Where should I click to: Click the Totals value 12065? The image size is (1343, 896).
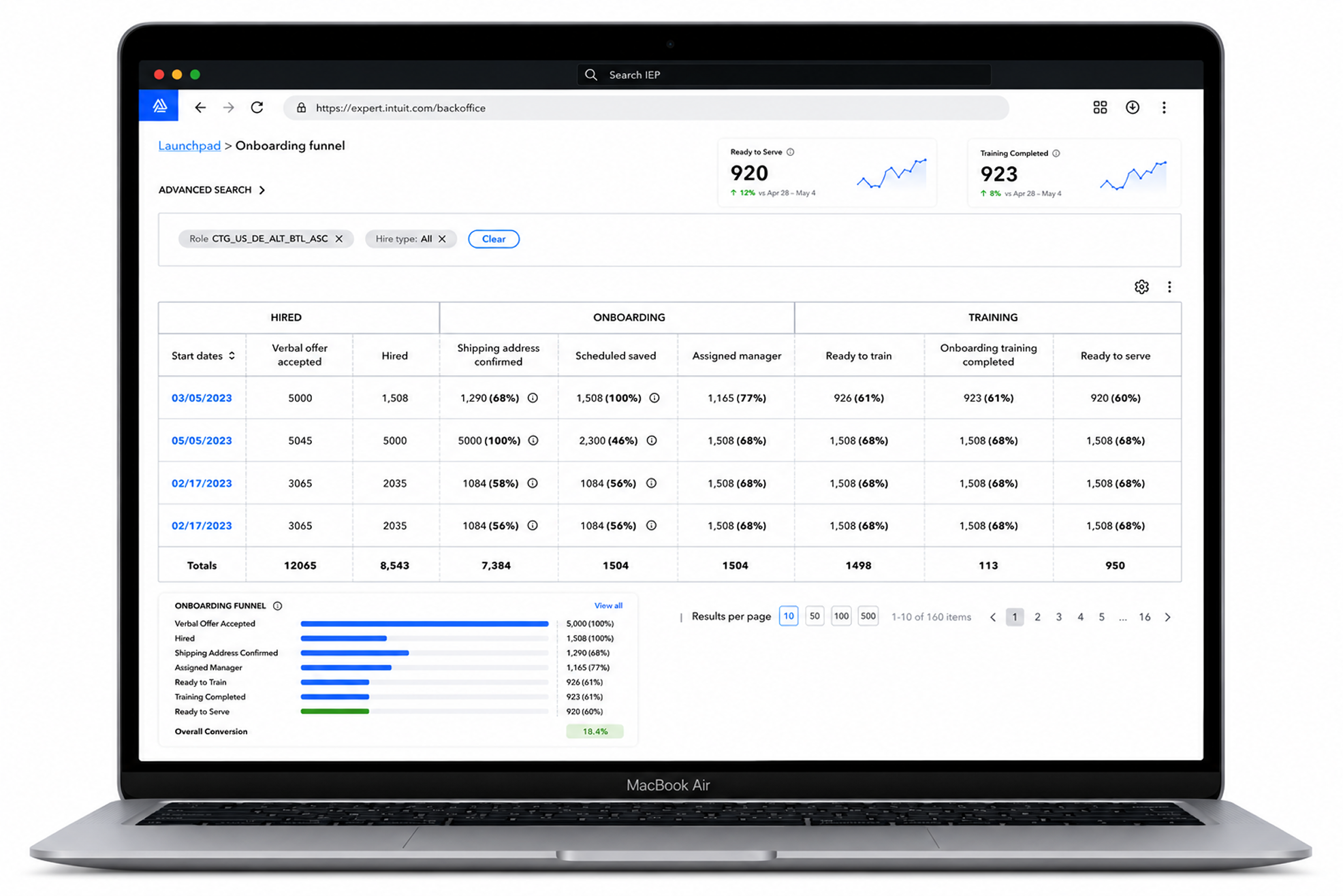coord(300,565)
